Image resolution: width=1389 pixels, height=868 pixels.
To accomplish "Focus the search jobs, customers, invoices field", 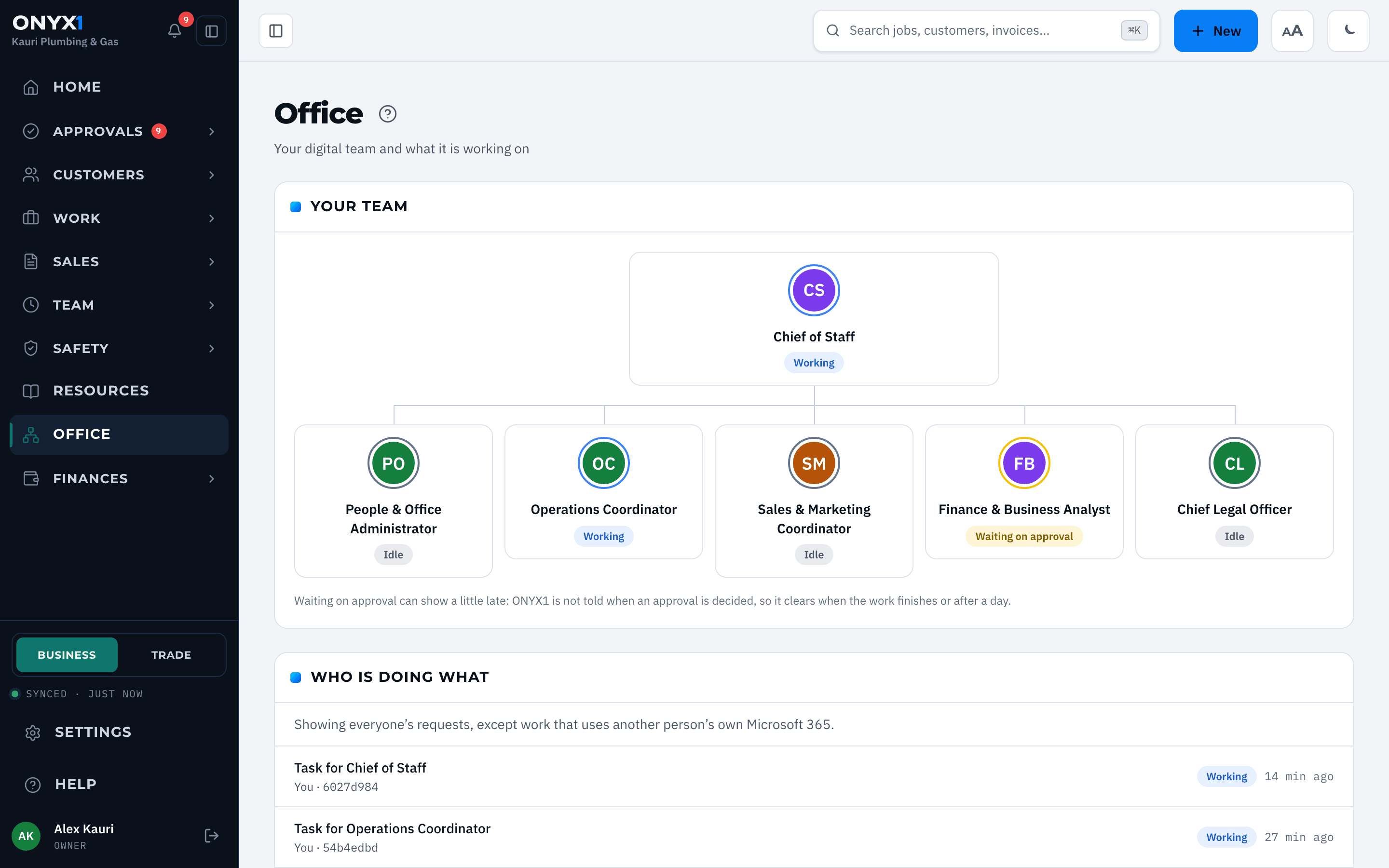I will pos(986,31).
